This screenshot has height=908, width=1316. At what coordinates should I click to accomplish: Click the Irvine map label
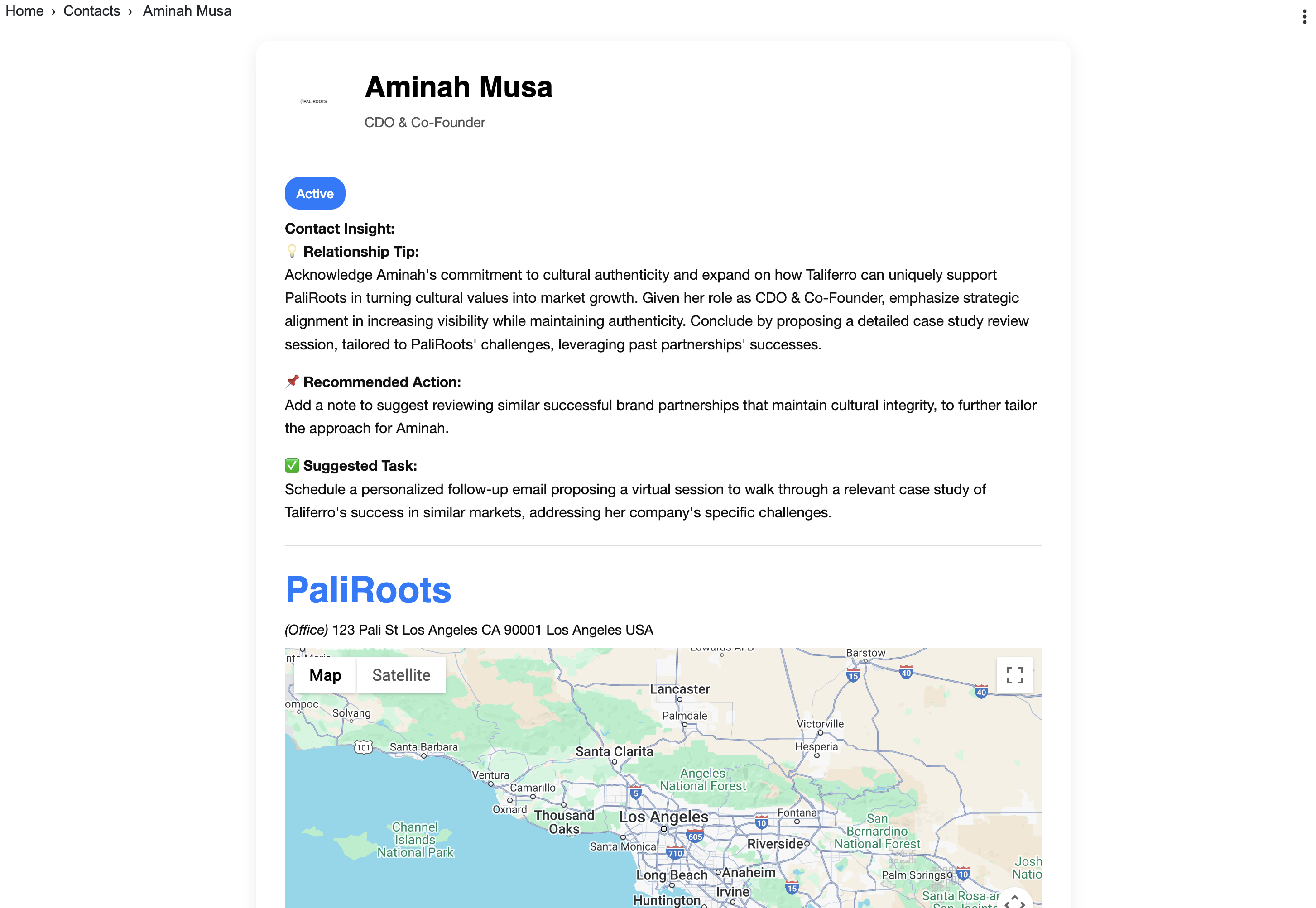(x=733, y=892)
